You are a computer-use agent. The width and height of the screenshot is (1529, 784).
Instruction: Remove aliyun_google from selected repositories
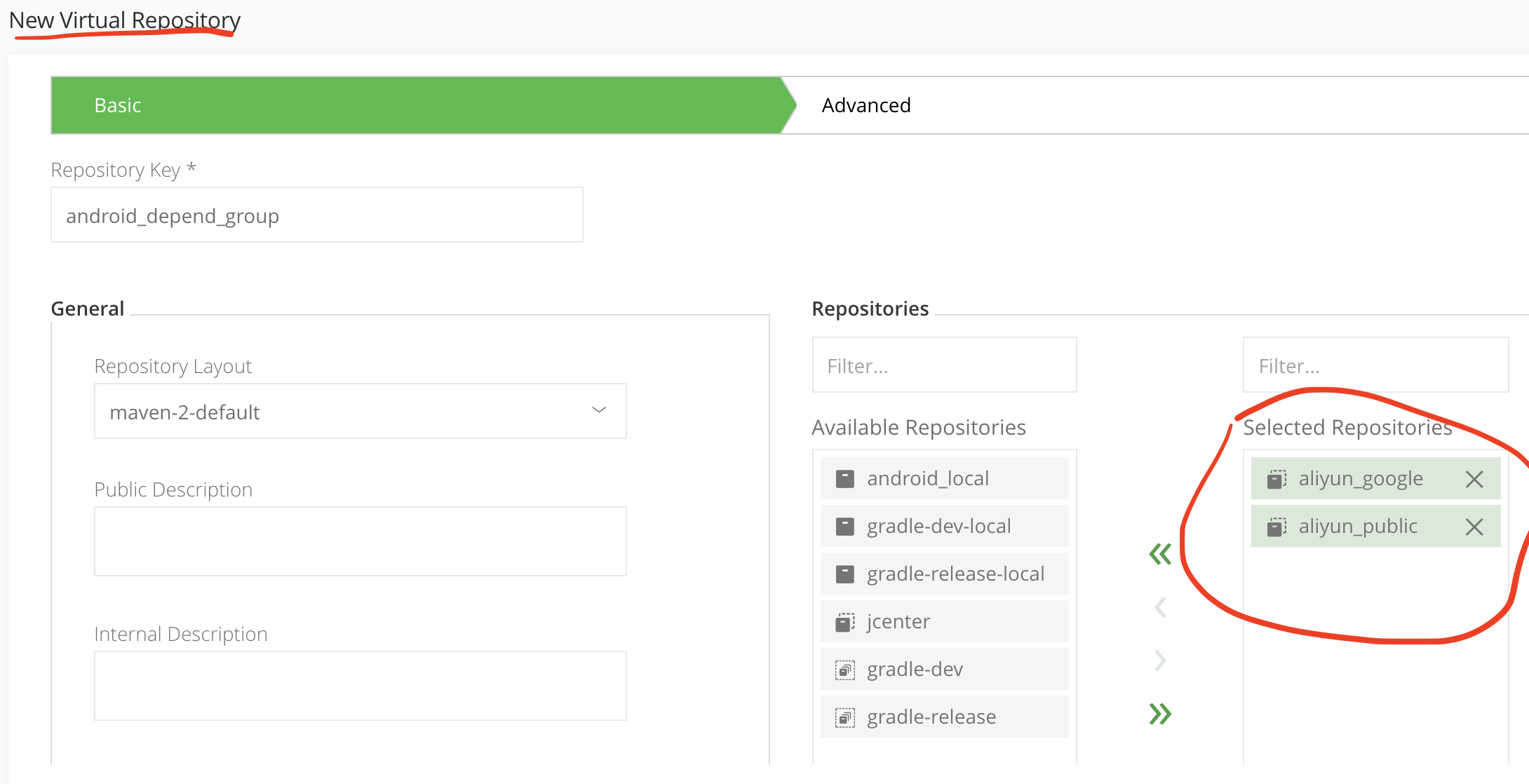(1474, 479)
